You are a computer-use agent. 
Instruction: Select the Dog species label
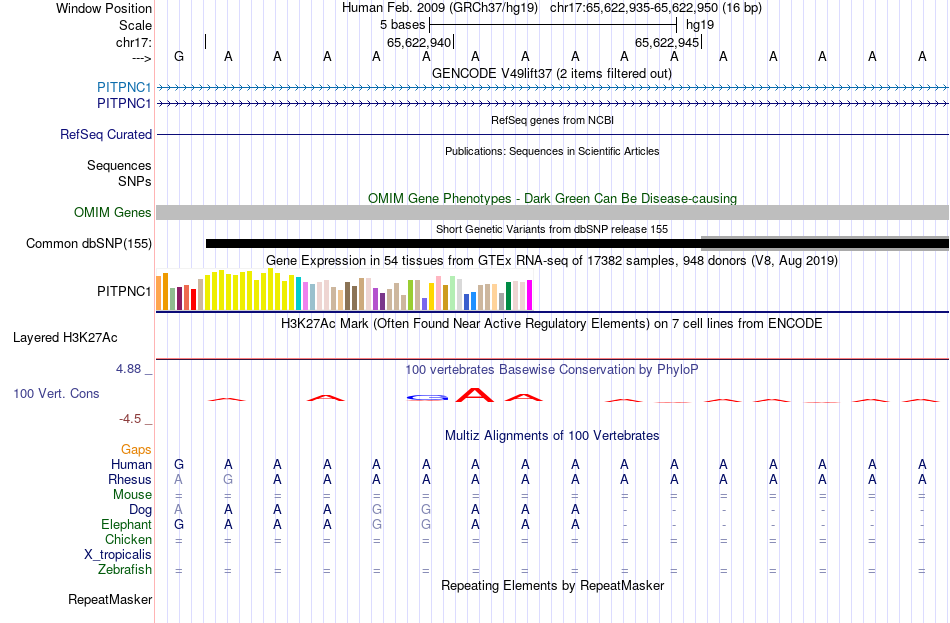coord(140,510)
